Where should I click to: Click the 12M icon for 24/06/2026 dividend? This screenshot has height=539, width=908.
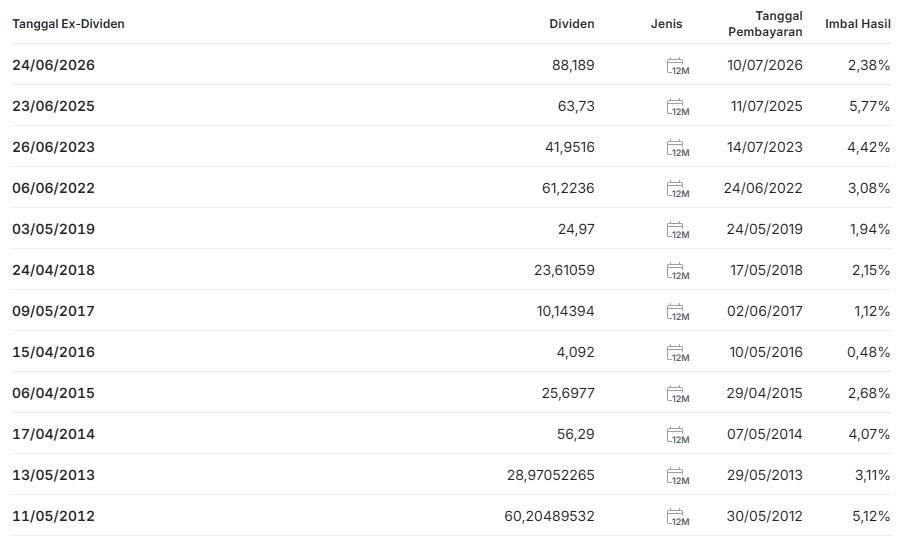pos(678,66)
